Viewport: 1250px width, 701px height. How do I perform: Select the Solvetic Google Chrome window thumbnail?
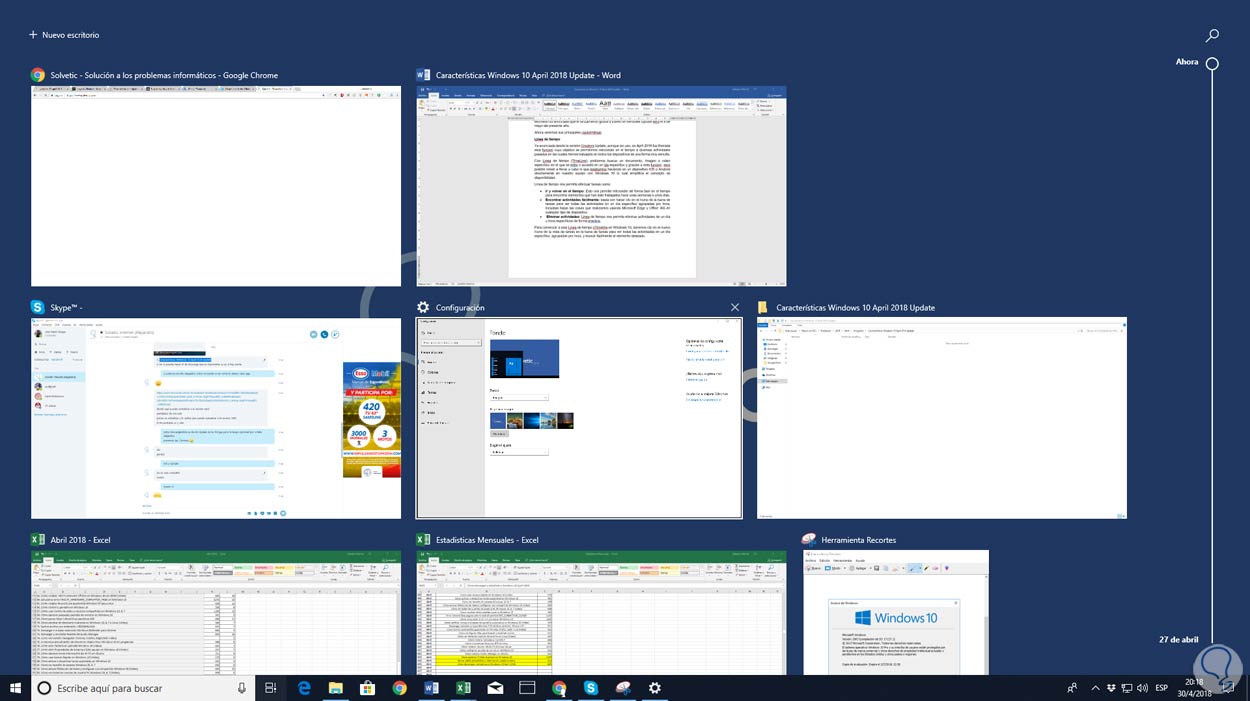(216, 186)
